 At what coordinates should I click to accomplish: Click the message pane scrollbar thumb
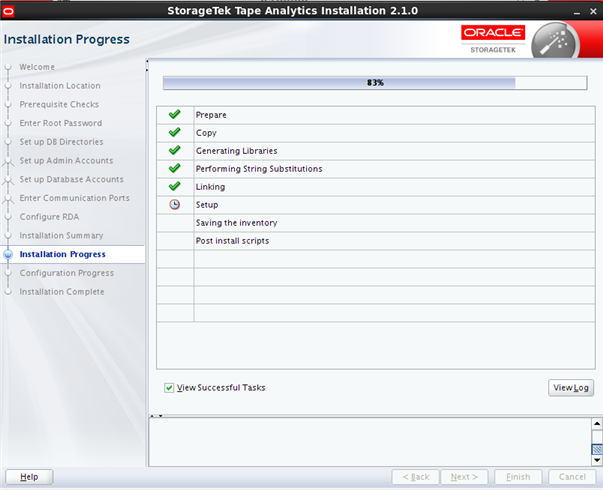596,449
